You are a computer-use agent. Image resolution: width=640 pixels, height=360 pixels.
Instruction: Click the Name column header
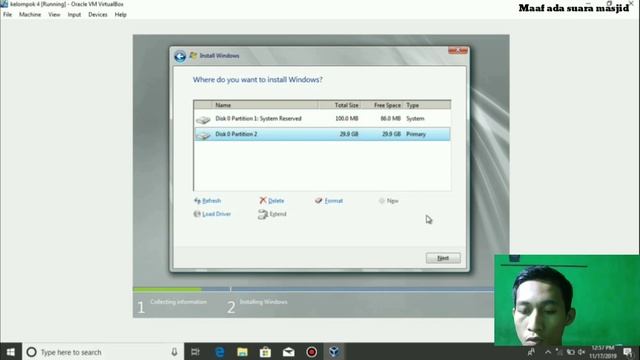click(264, 105)
